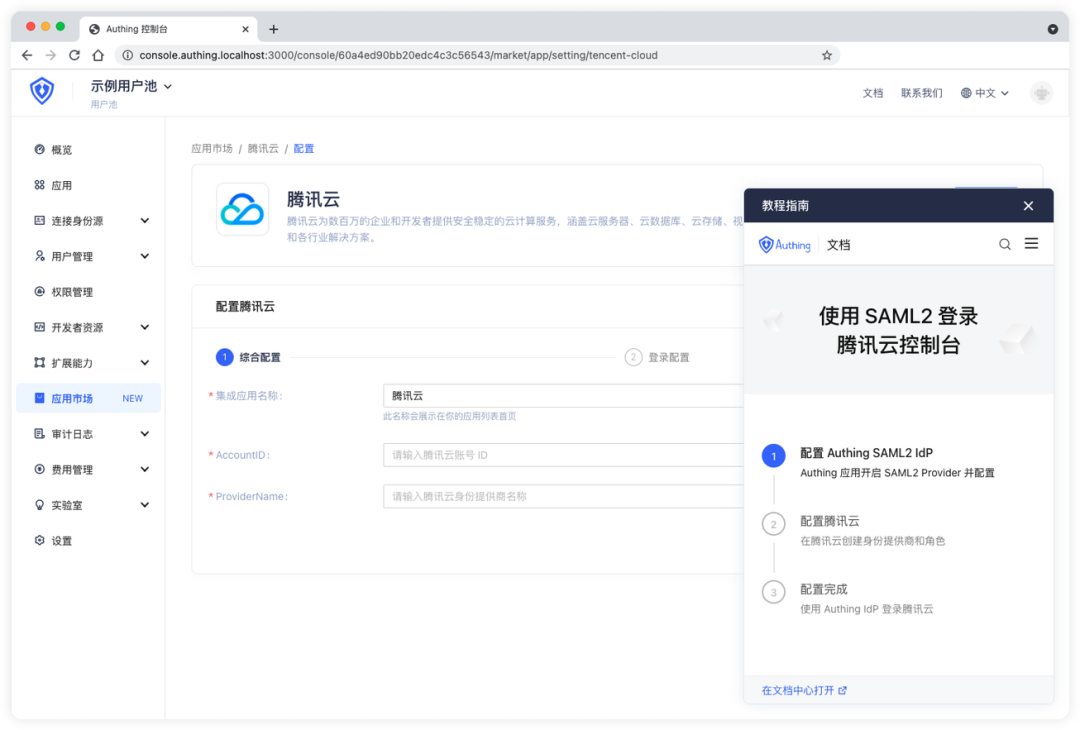Bookmark this page with star icon
This screenshot has width=1080, height=730.
click(827, 55)
